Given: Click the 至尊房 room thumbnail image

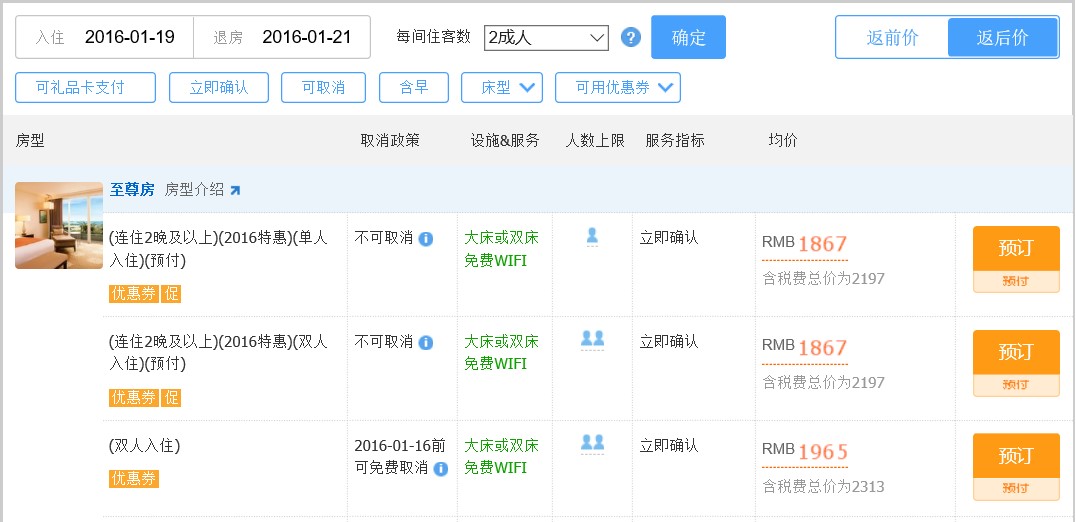Looking at the screenshot, I should [59, 225].
